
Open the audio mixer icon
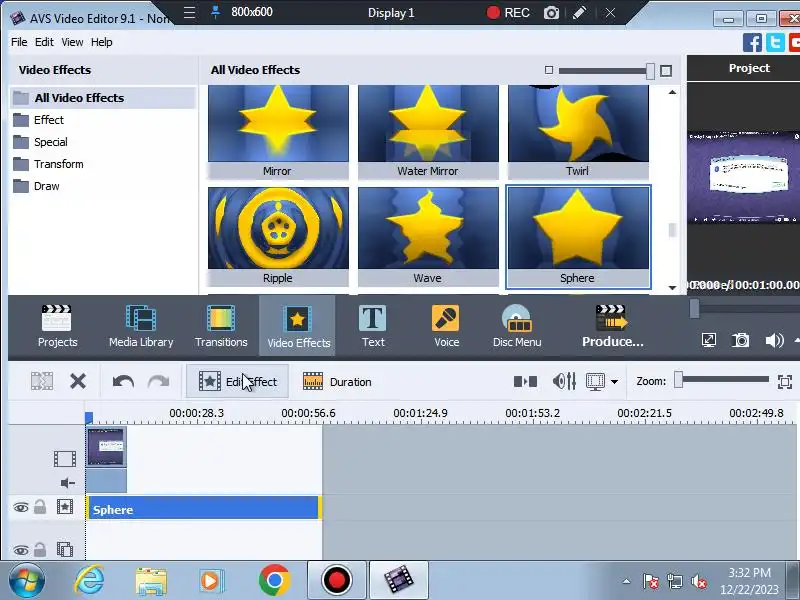pos(564,381)
